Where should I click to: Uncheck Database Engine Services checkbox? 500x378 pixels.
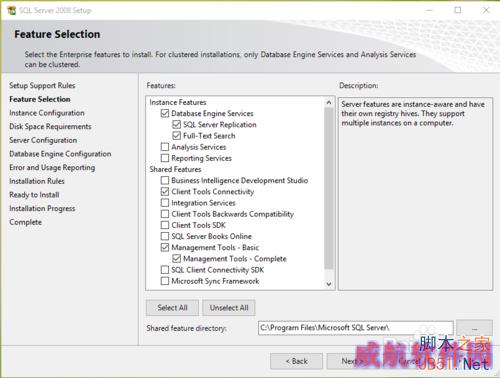(x=165, y=113)
